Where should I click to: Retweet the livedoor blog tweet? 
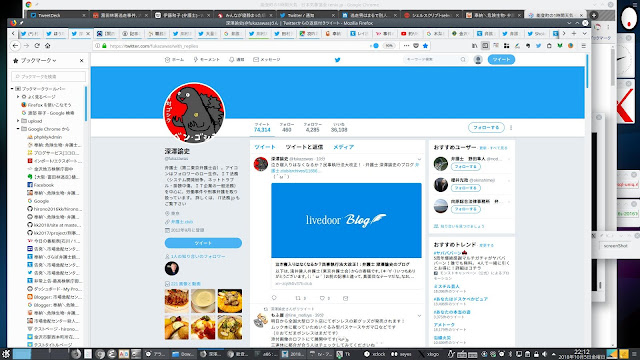point(298,298)
